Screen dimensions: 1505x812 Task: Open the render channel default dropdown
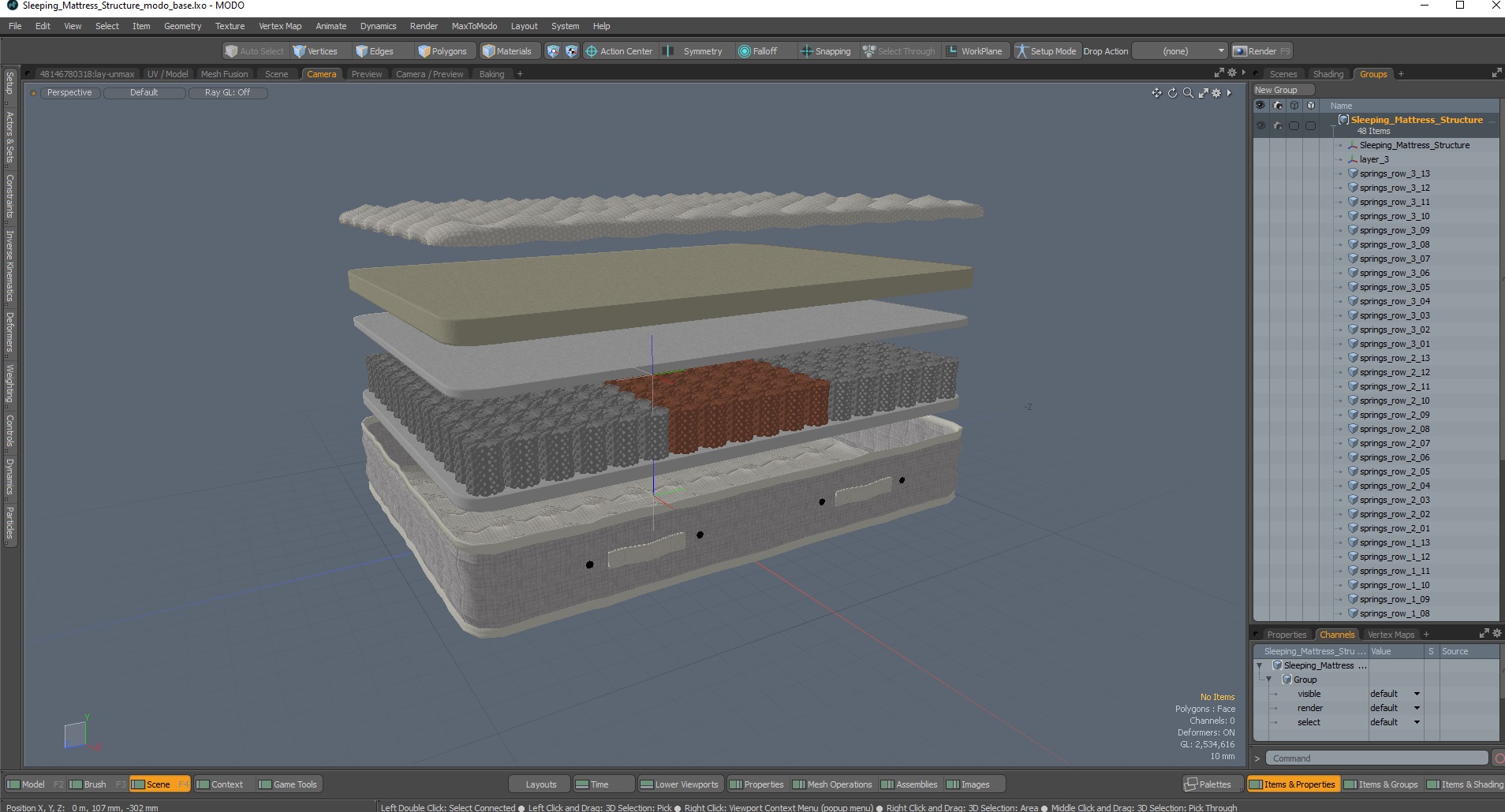point(1395,708)
